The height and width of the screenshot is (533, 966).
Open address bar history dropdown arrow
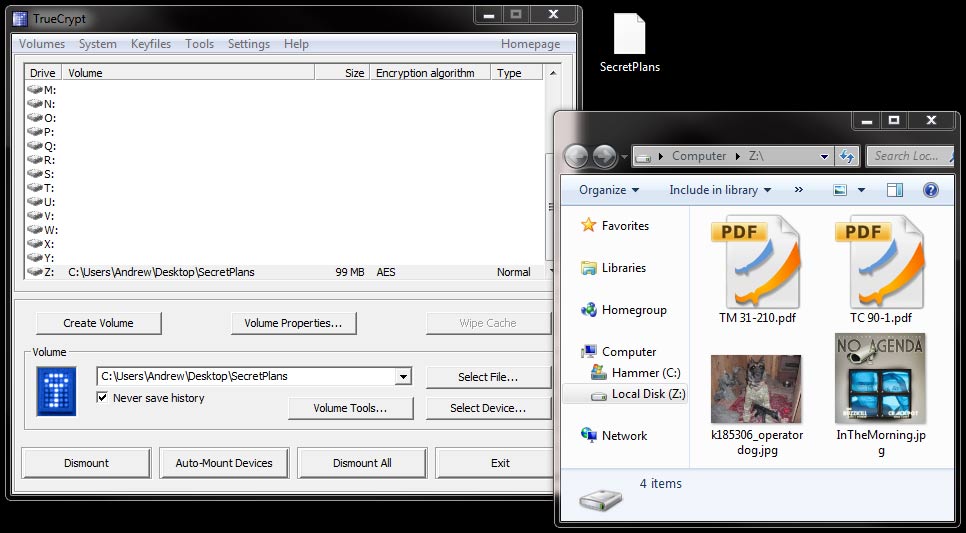click(824, 157)
